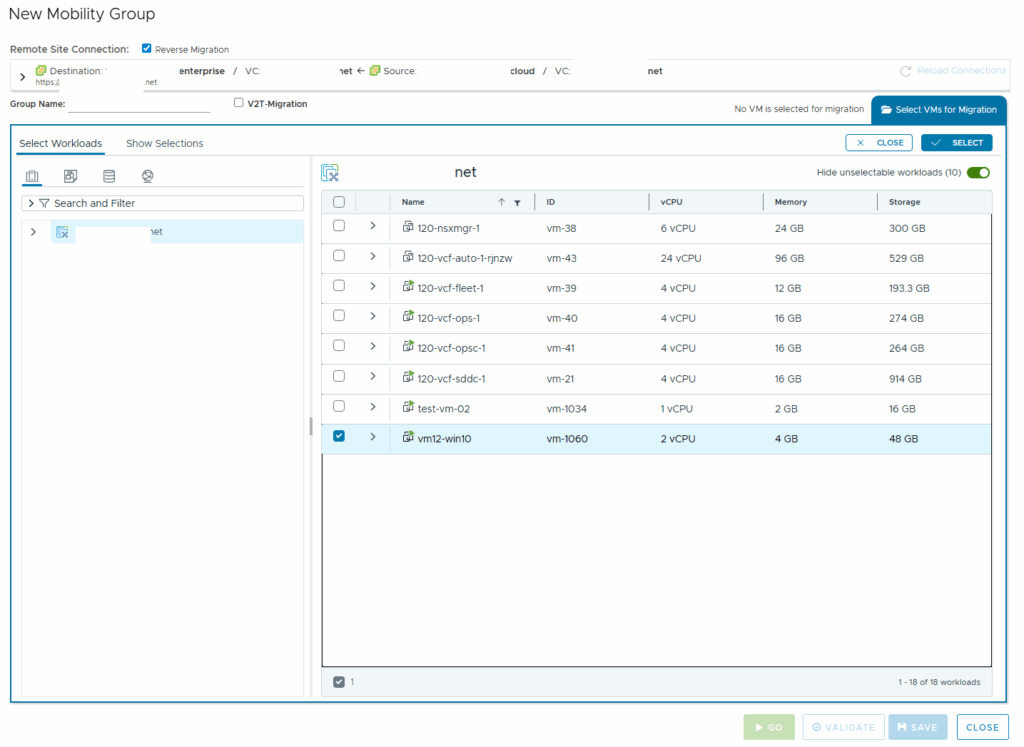The image size is (1024, 747).
Task: Click the Reload Connections refresh icon
Action: pyautogui.click(x=905, y=71)
